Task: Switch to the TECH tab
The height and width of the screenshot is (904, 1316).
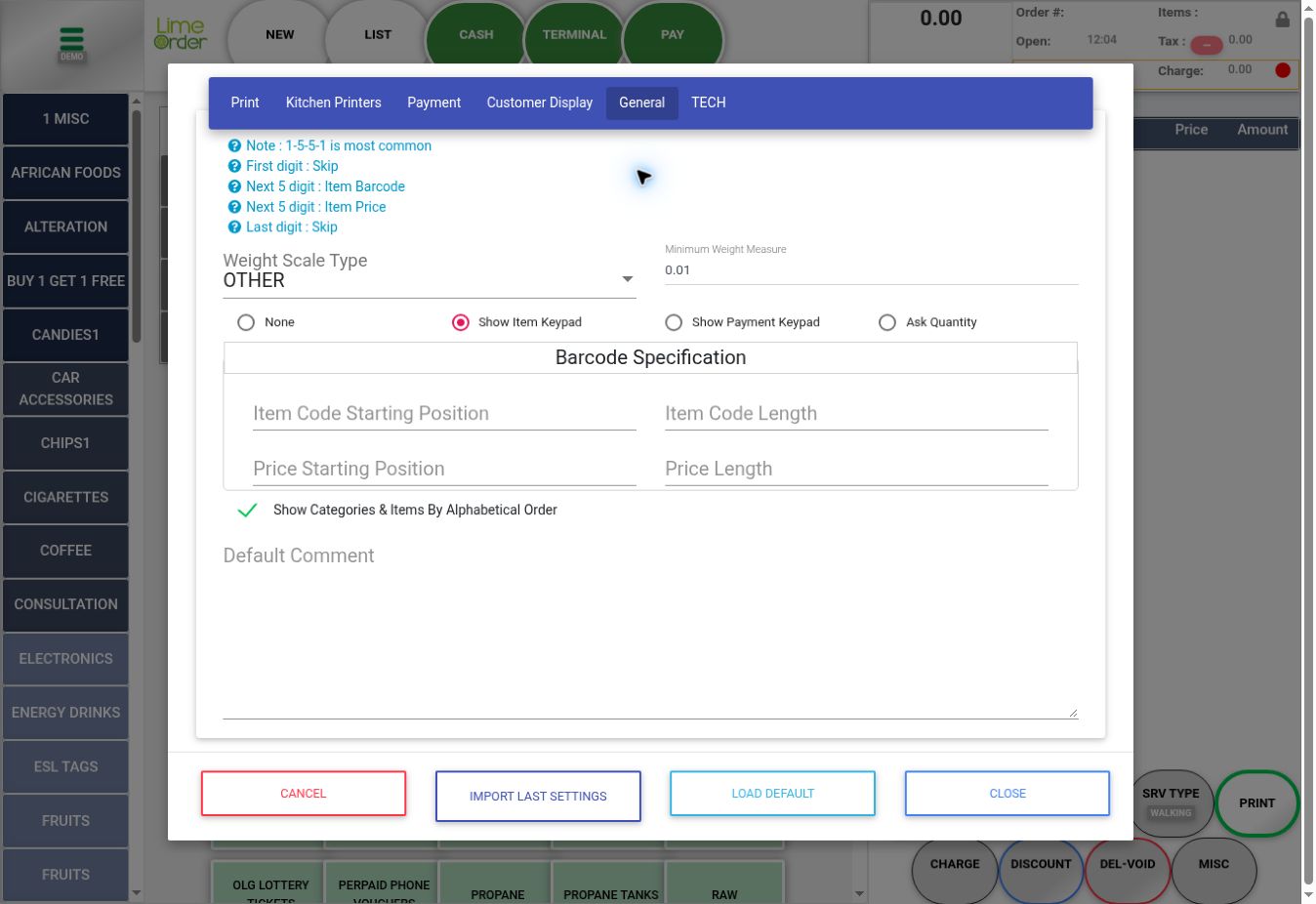Action: 709,103
